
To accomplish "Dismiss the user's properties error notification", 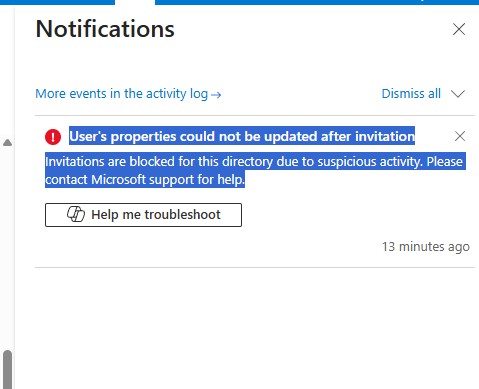I will click(x=460, y=136).
